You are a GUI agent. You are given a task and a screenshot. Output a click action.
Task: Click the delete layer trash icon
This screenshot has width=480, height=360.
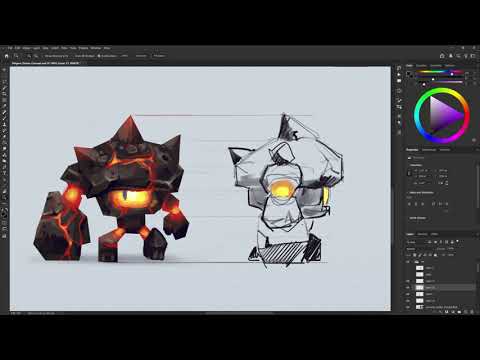(472, 312)
